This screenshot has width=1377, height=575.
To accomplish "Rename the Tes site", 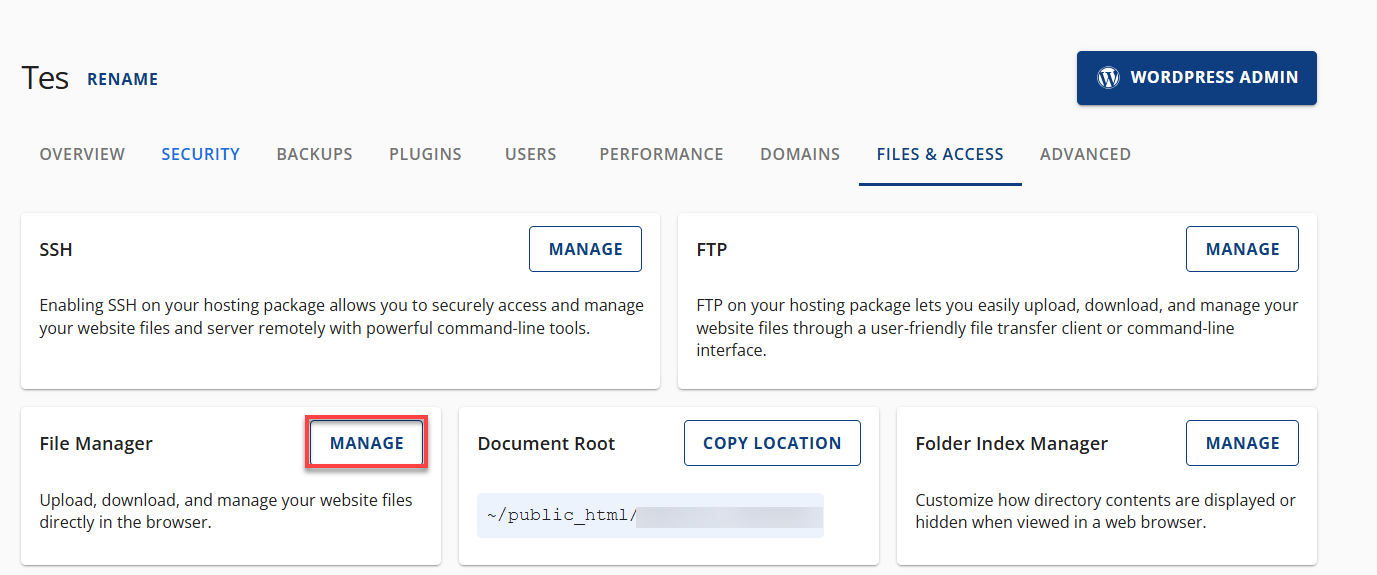I will [122, 79].
